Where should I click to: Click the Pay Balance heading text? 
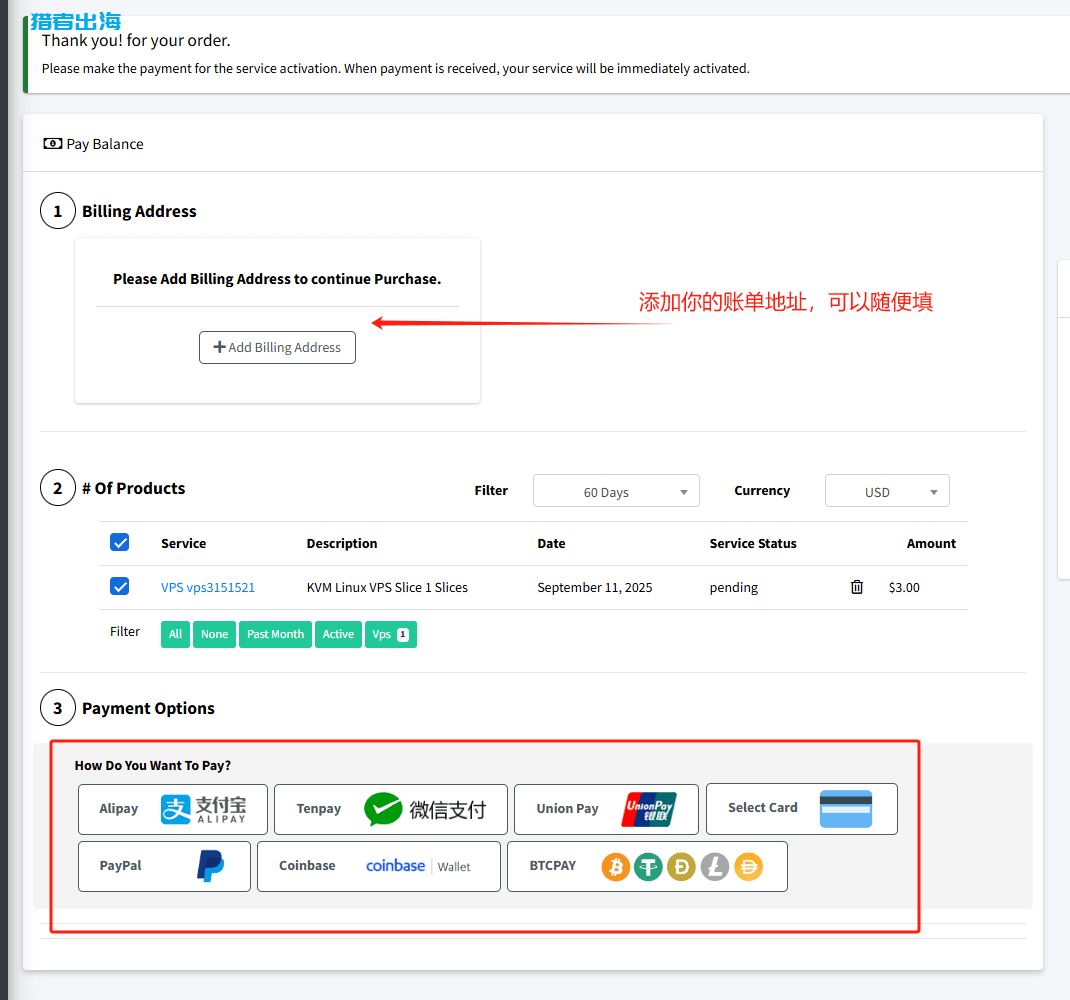105,144
